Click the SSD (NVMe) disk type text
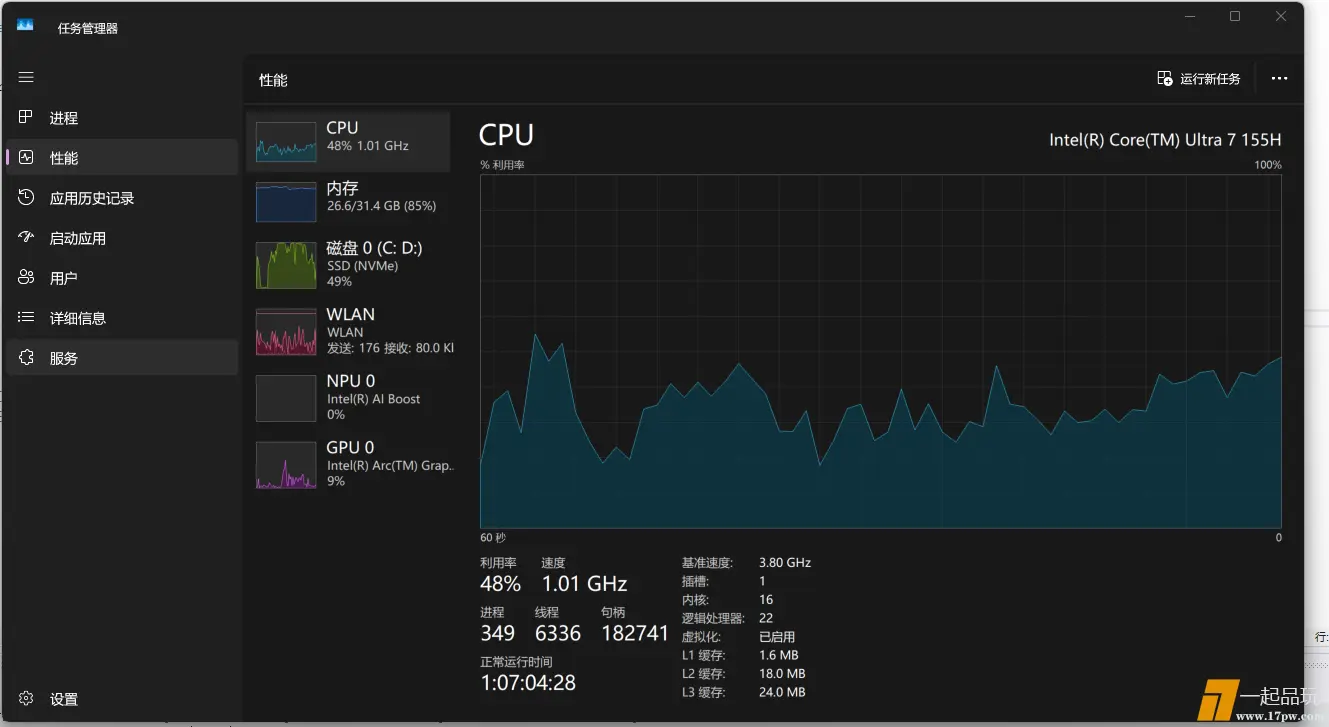Viewport: 1329px width, 727px height. 362,266
